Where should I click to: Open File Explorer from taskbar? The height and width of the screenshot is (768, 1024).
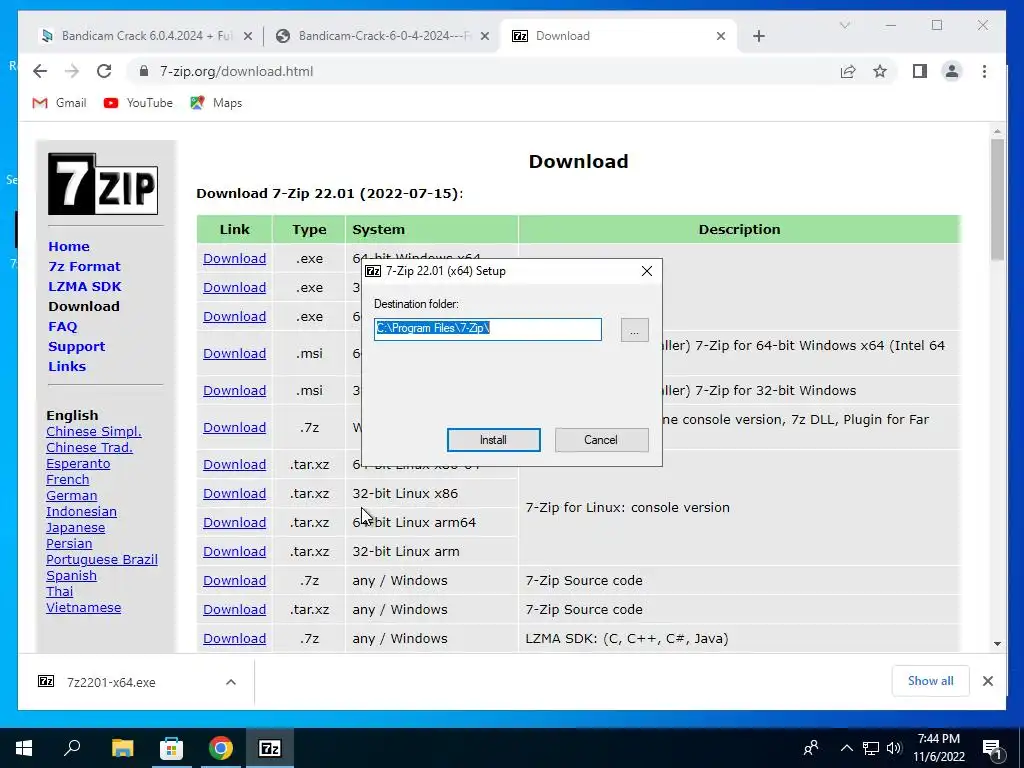tap(122, 748)
